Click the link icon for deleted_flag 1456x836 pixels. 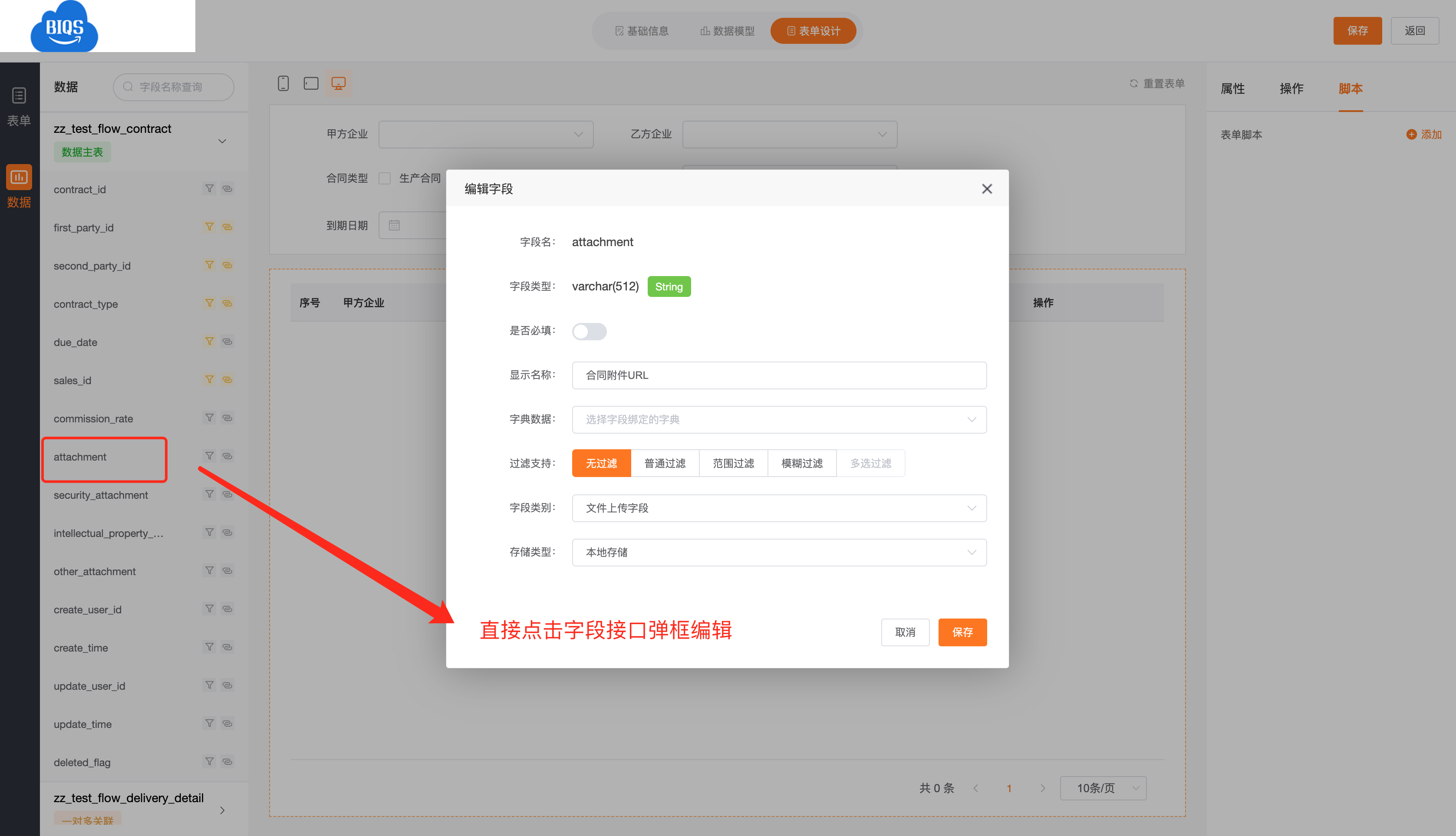[227, 761]
